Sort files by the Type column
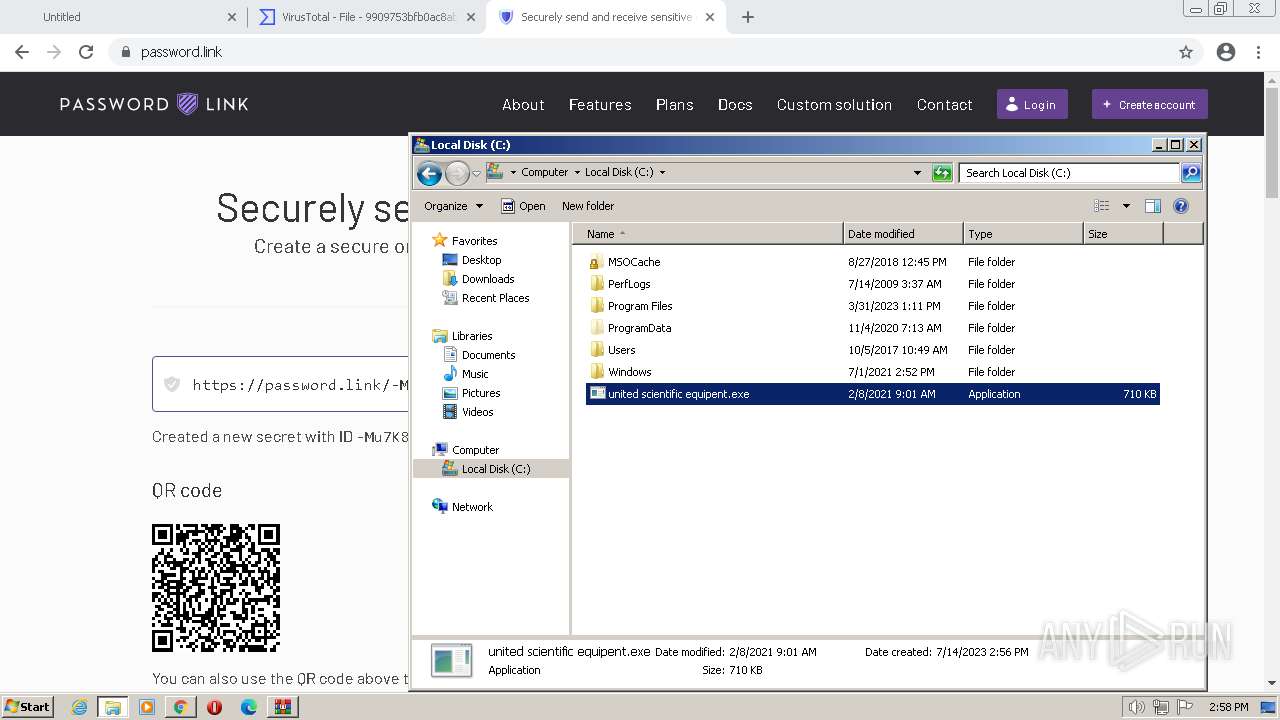This screenshot has width=1280, height=720. (1023, 234)
